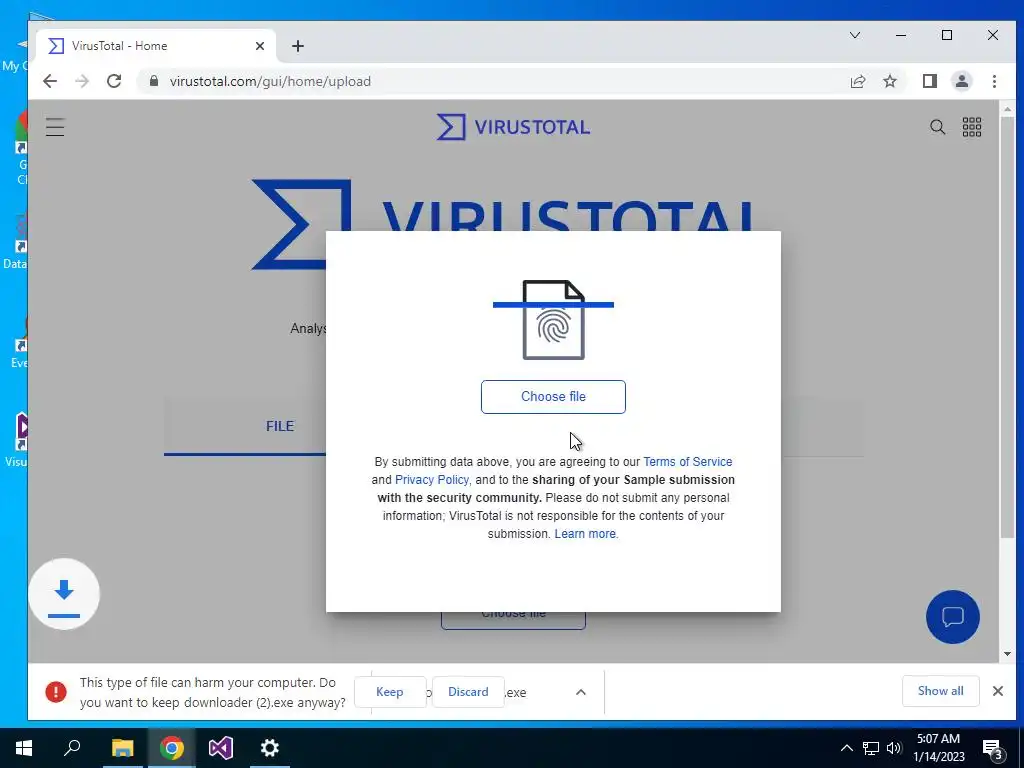Click Chrome icon in taskbar
This screenshot has height=768, width=1024.
click(x=172, y=748)
